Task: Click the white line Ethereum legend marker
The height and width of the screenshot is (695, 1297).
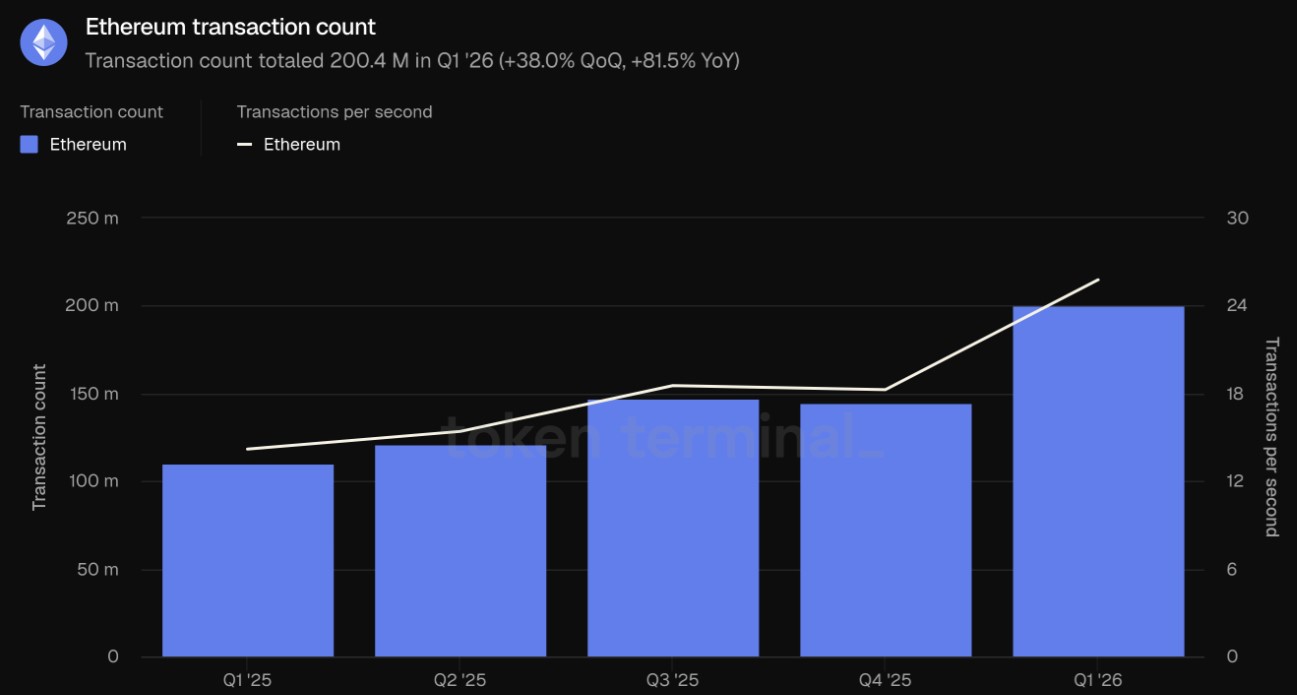Action: (244, 144)
